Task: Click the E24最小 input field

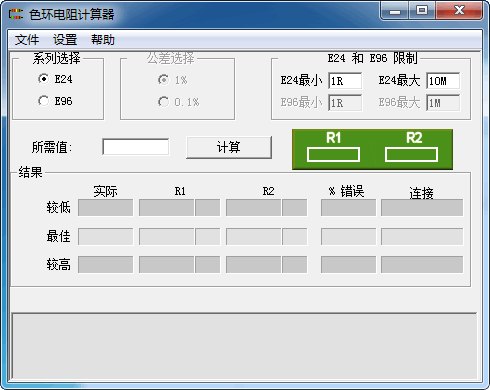Action: coord(345,81)
